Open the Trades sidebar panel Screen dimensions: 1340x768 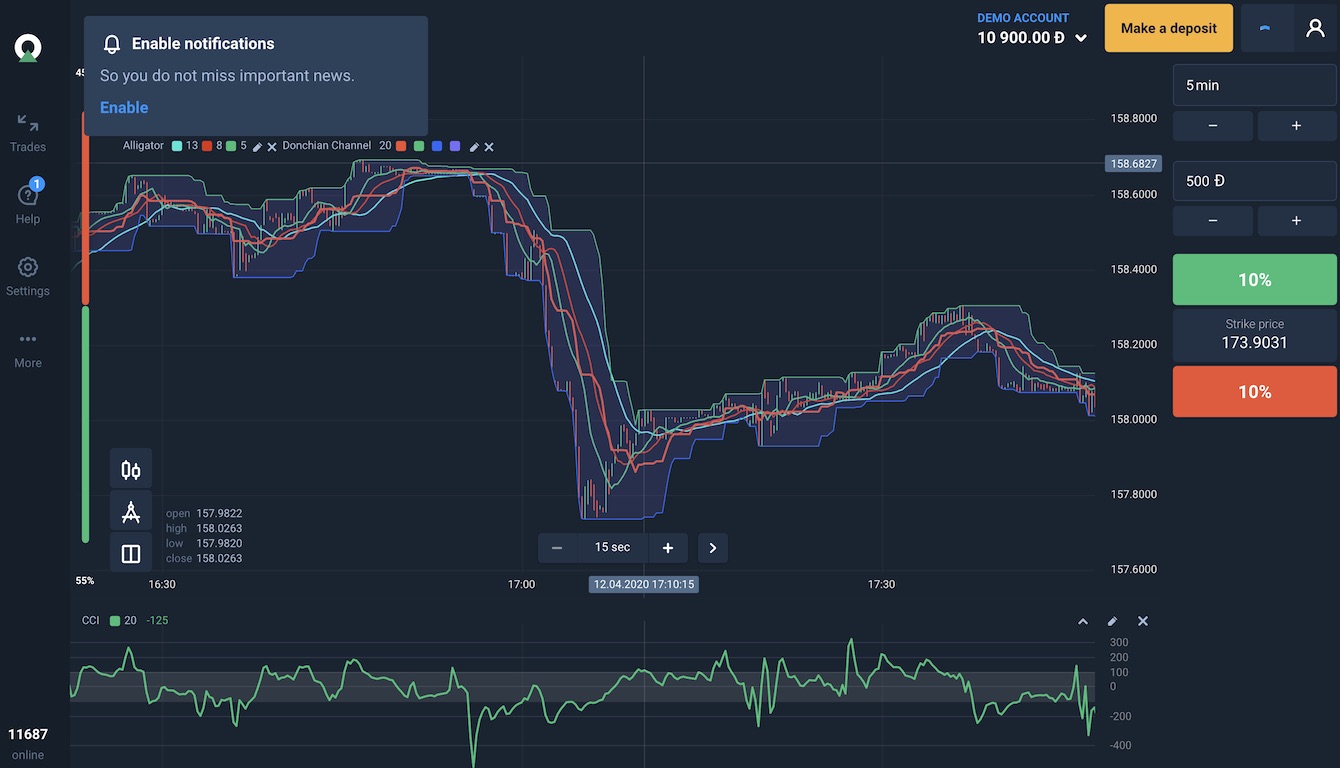click(28, 133)
